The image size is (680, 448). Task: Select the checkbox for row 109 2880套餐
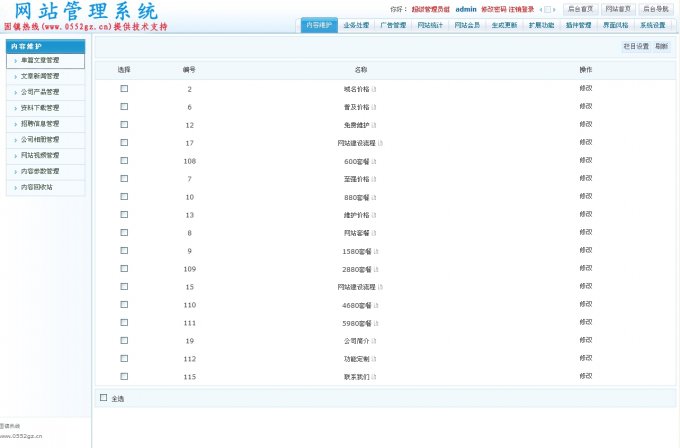point(124,268)
